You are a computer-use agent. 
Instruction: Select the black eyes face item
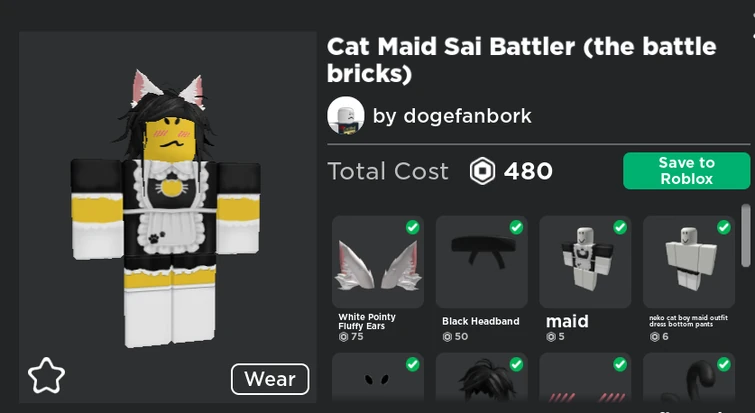(378, 377)
